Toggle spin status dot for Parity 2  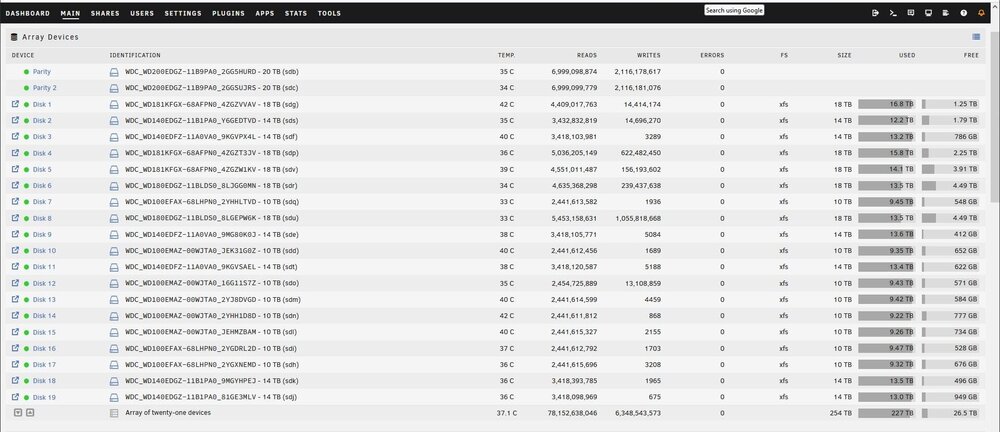(26, 88)
